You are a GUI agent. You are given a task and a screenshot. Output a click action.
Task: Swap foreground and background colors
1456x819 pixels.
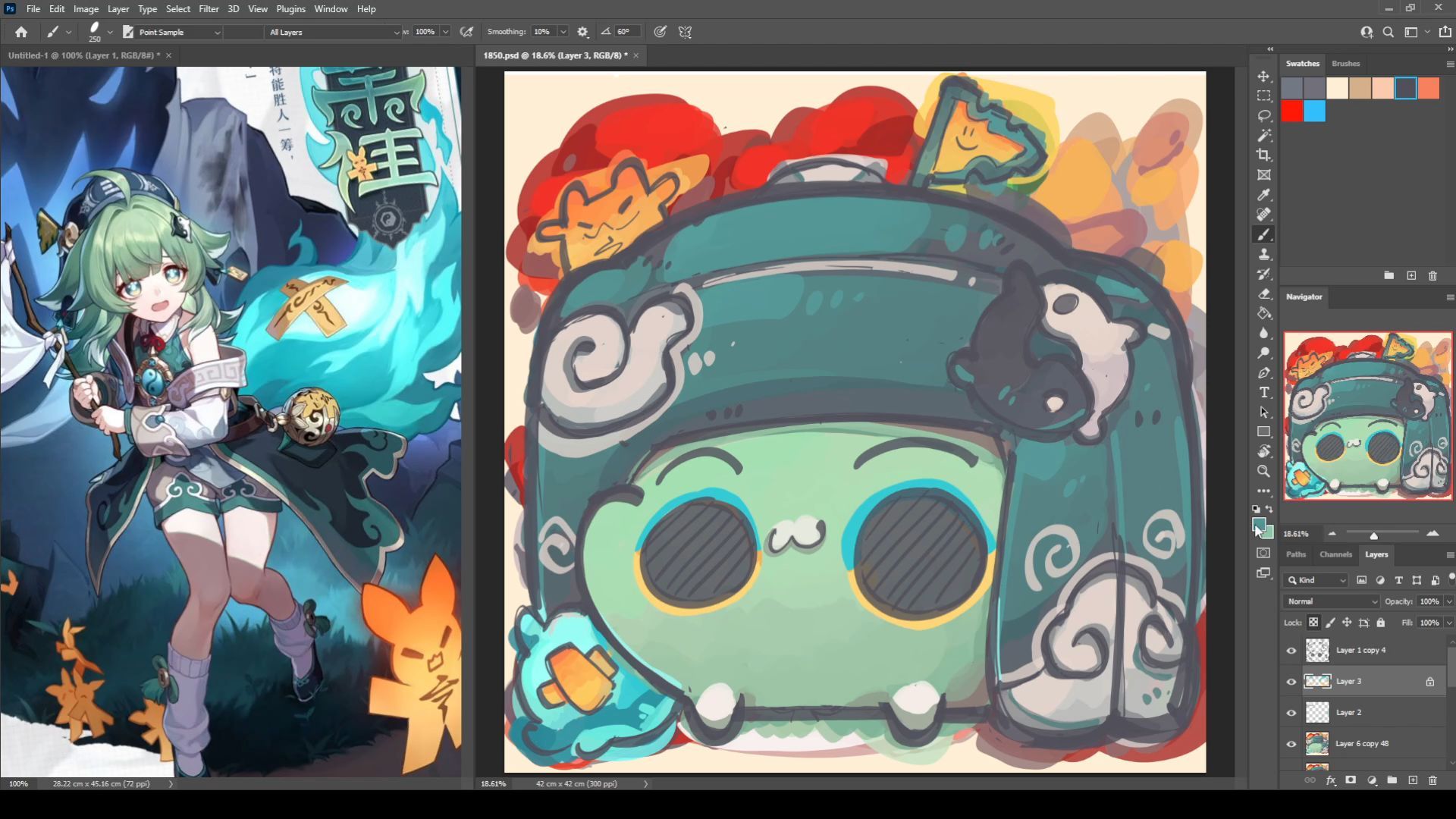point(1269,509)
